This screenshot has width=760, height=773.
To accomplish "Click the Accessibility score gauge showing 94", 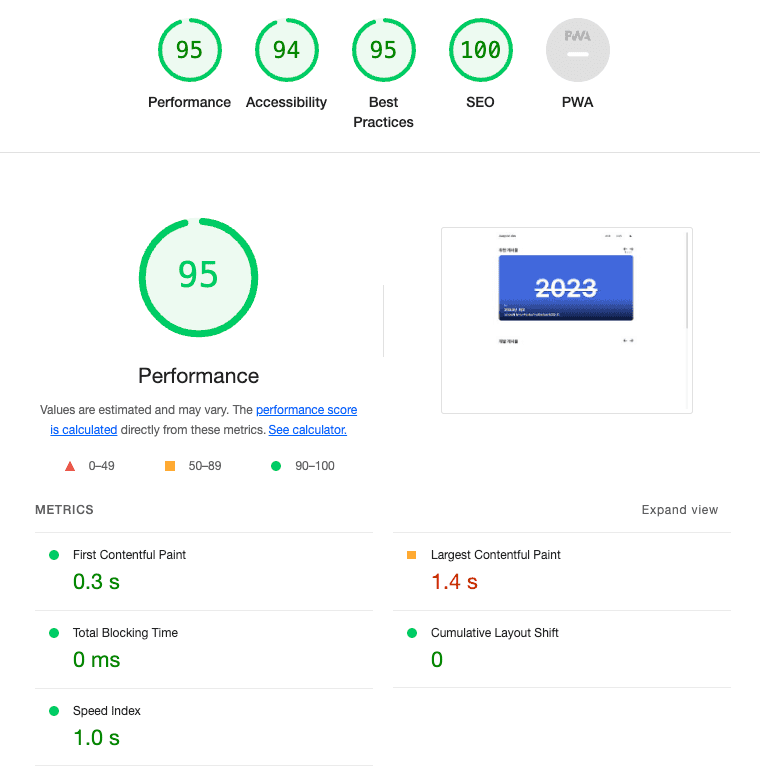I will [286, 51].
